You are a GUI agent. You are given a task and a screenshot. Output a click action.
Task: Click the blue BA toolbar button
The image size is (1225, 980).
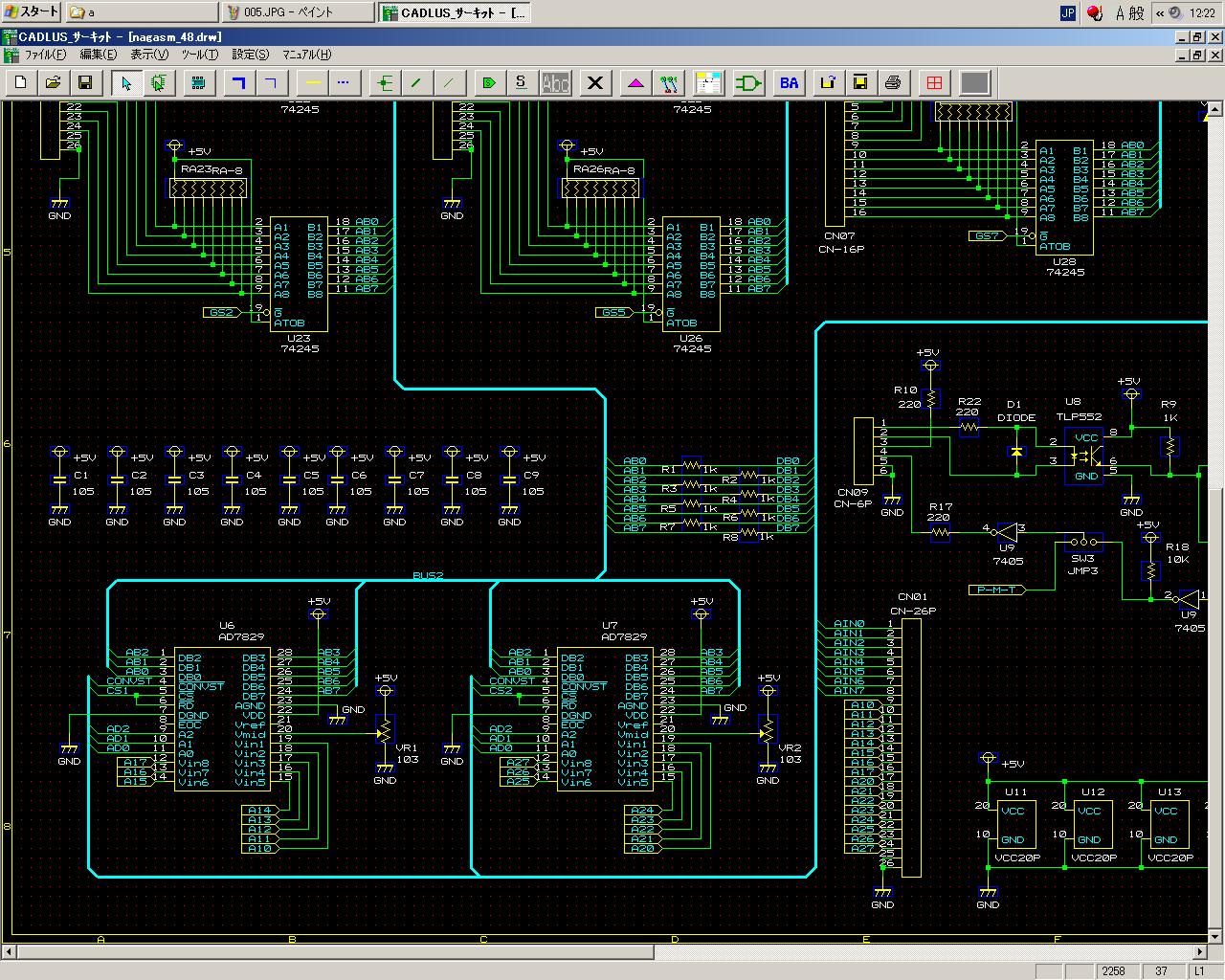click(x=789, y=83)
